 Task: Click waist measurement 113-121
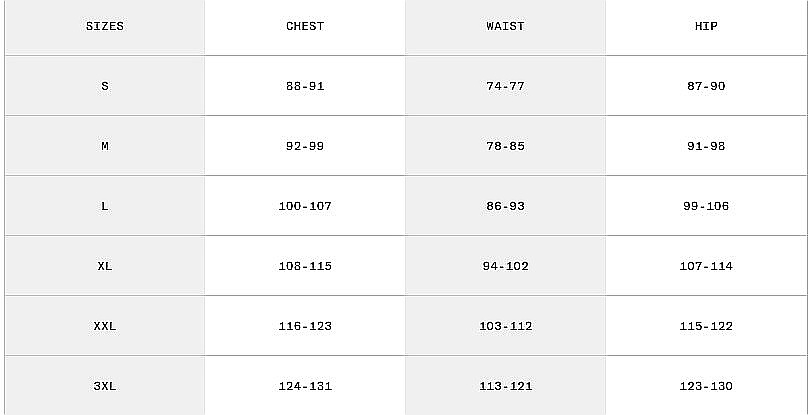[505, 386]
